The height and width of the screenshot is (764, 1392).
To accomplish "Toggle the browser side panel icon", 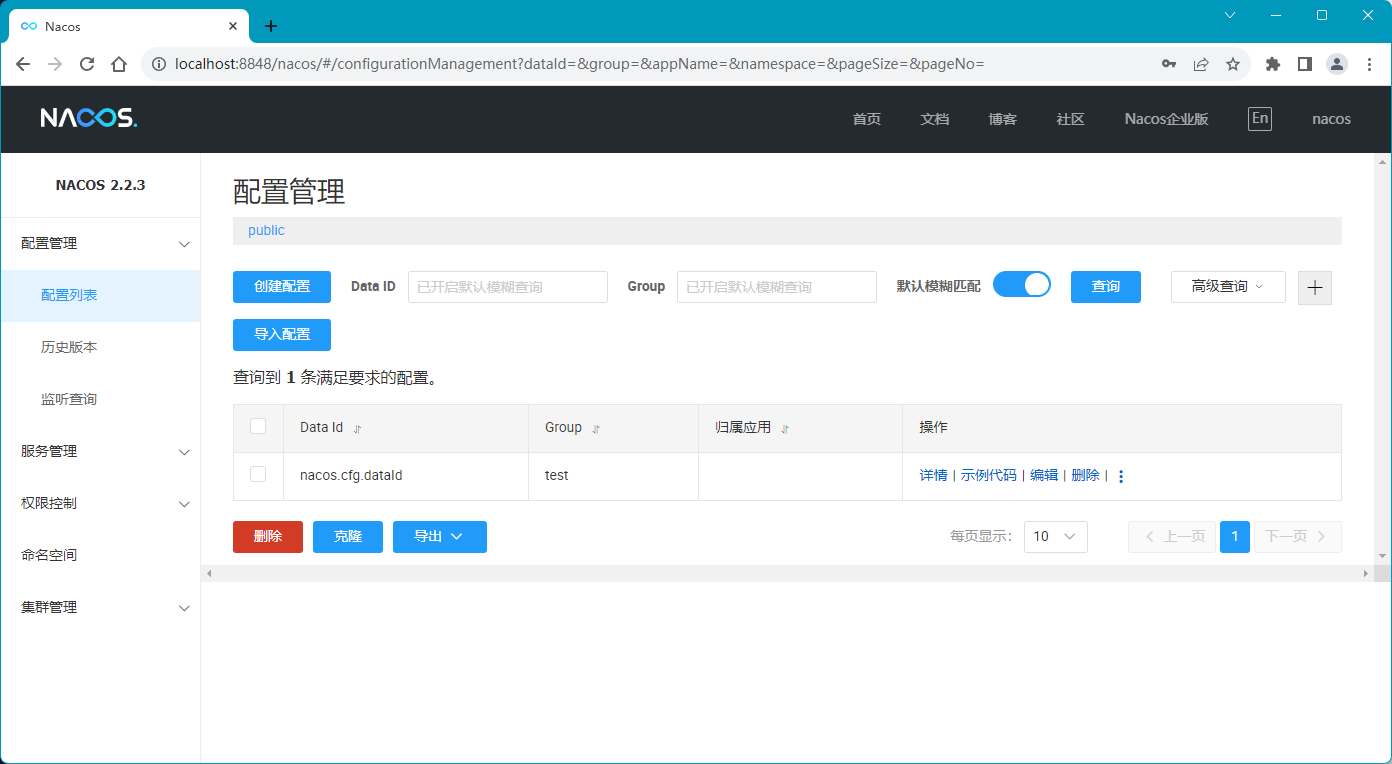I will pyautogui.click(x=1304, y=64).
